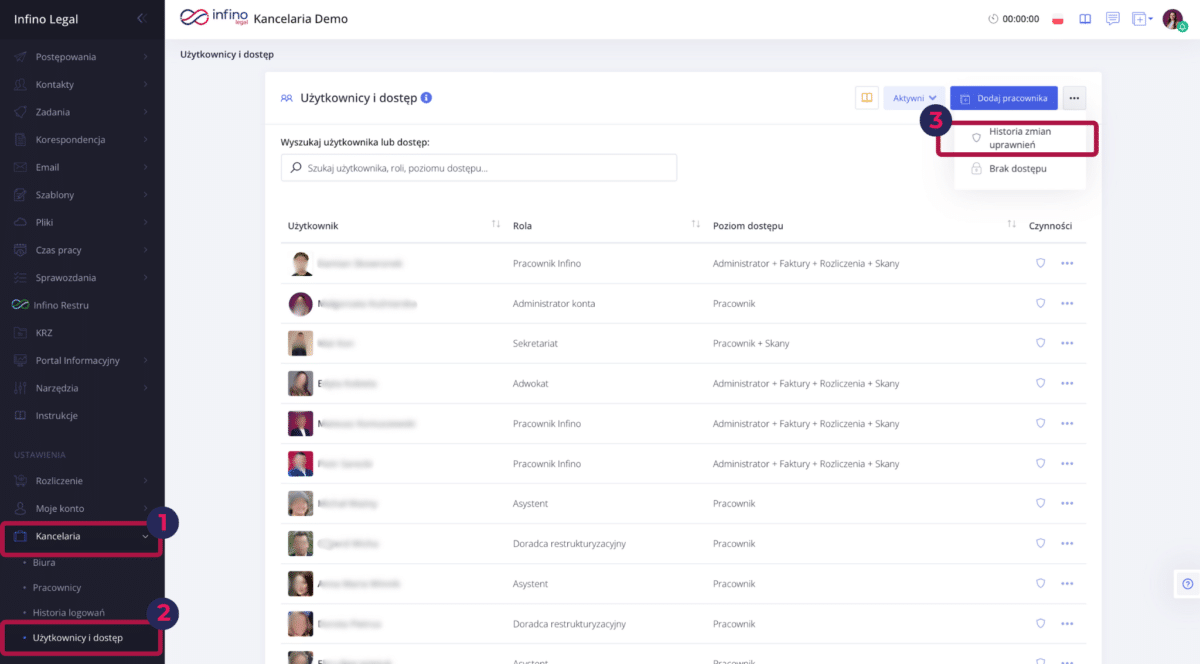Image resolution: width=1200 pixels, height=664 pixels.
Task: Focus the Szukaj użytkownika search field
Action: (479, 168)
